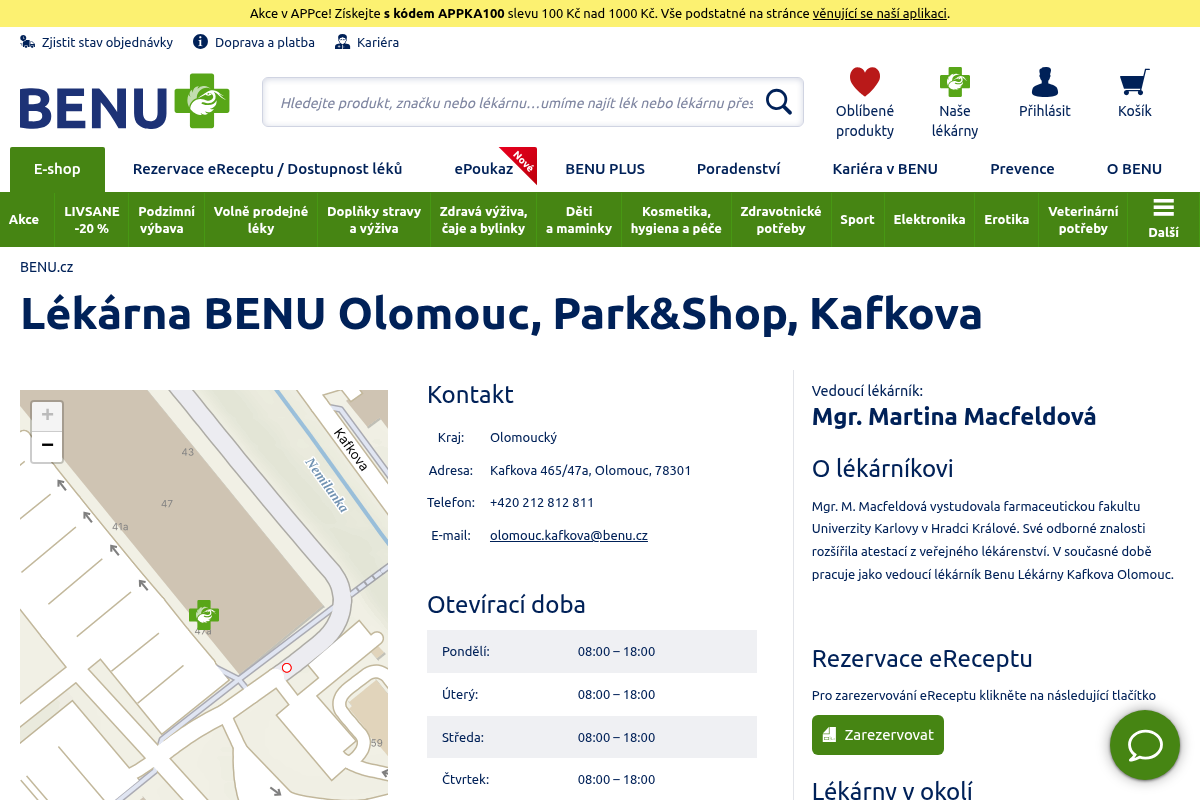The height and width of the screenshot is (800, 1200).
Task: Open the Košík shopping cart
Action: coord(1135,81)
